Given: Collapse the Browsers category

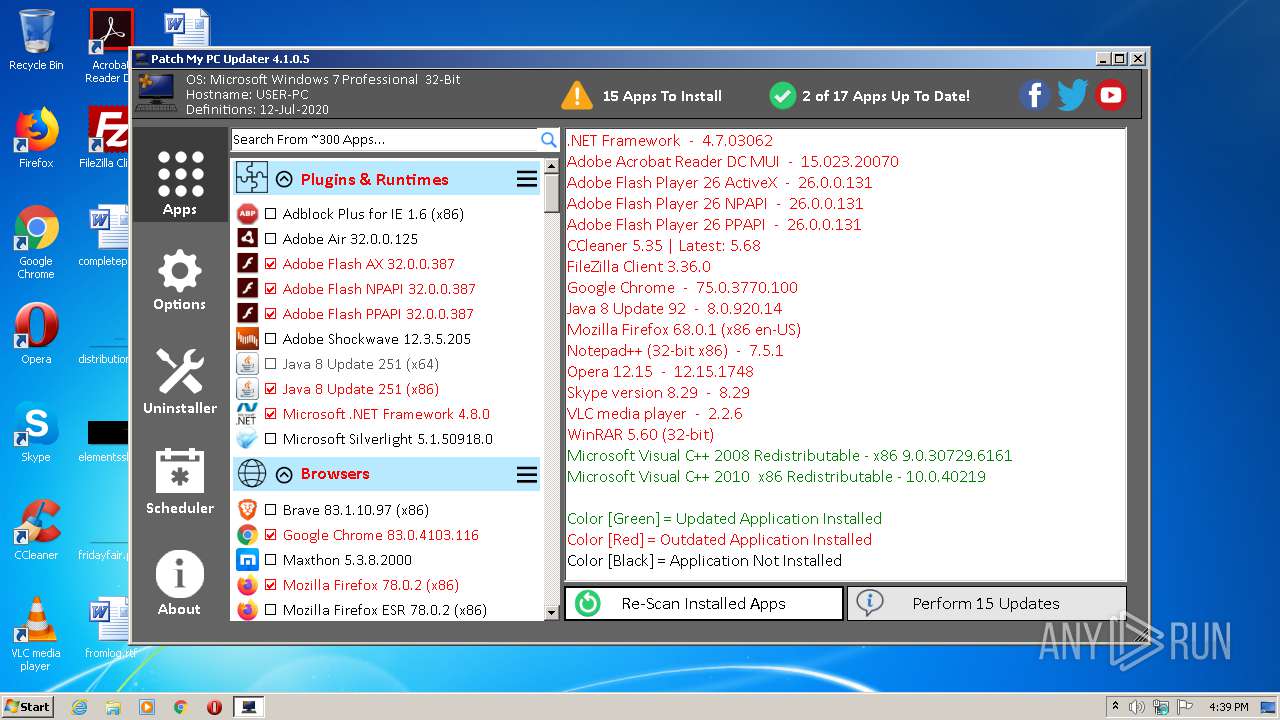Looking at the screenshot, I should point(284,475).
